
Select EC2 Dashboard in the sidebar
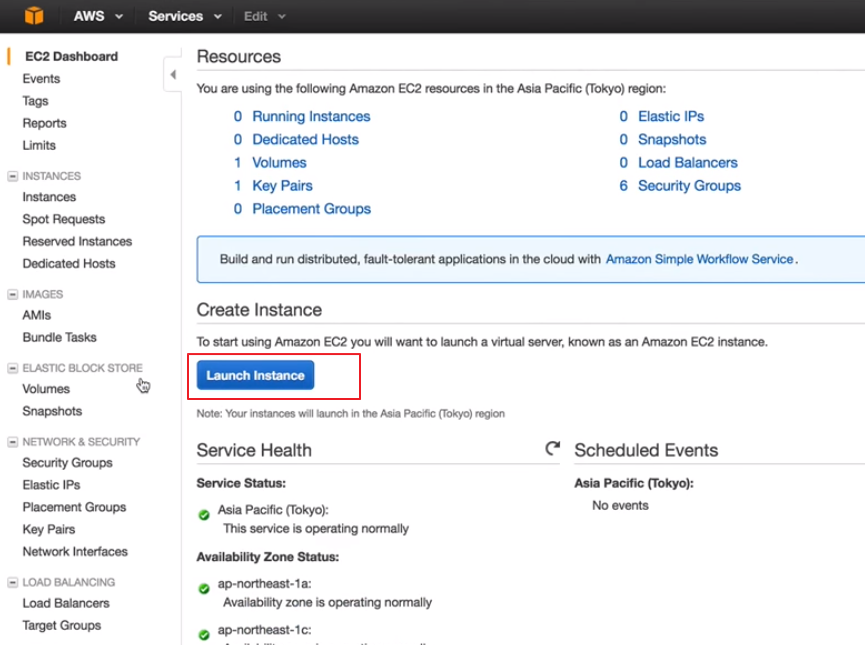(71, 56)
